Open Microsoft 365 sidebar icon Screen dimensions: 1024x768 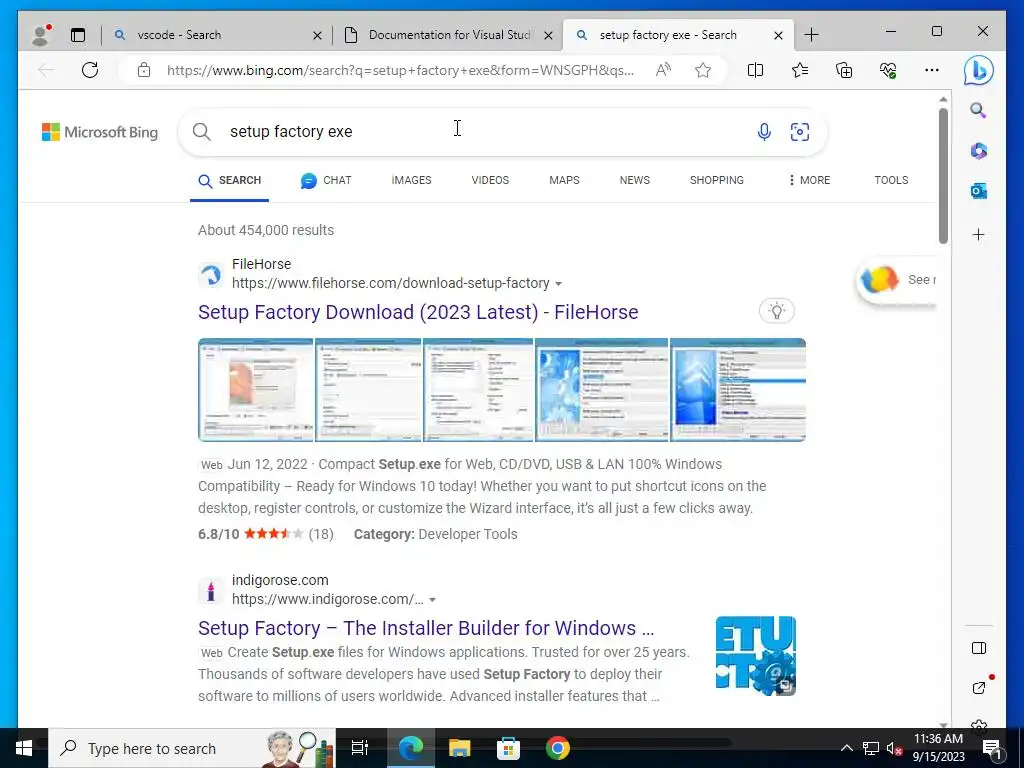coord(978,151)
